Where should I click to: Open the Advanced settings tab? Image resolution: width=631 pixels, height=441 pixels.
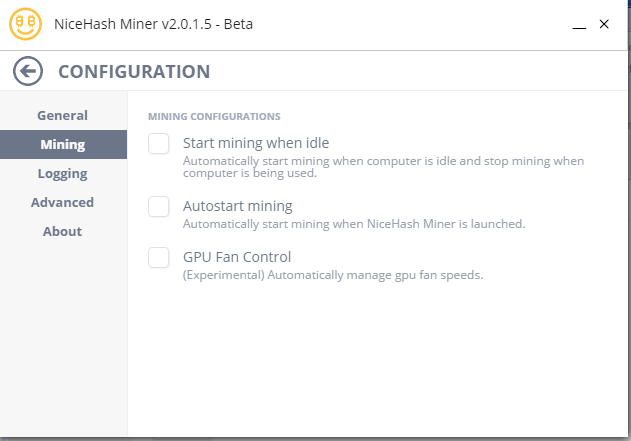pos(62,202)
